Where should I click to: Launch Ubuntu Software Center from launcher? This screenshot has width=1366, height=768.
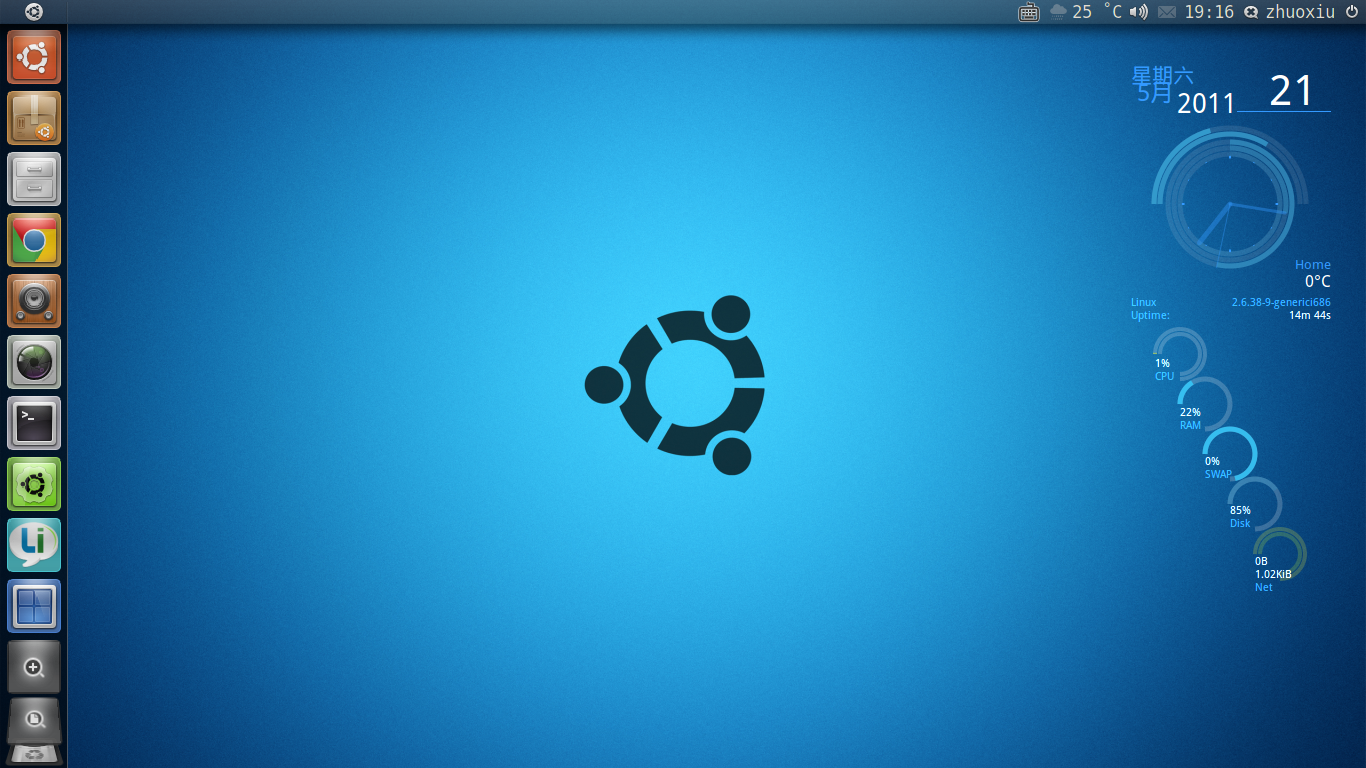34,118
